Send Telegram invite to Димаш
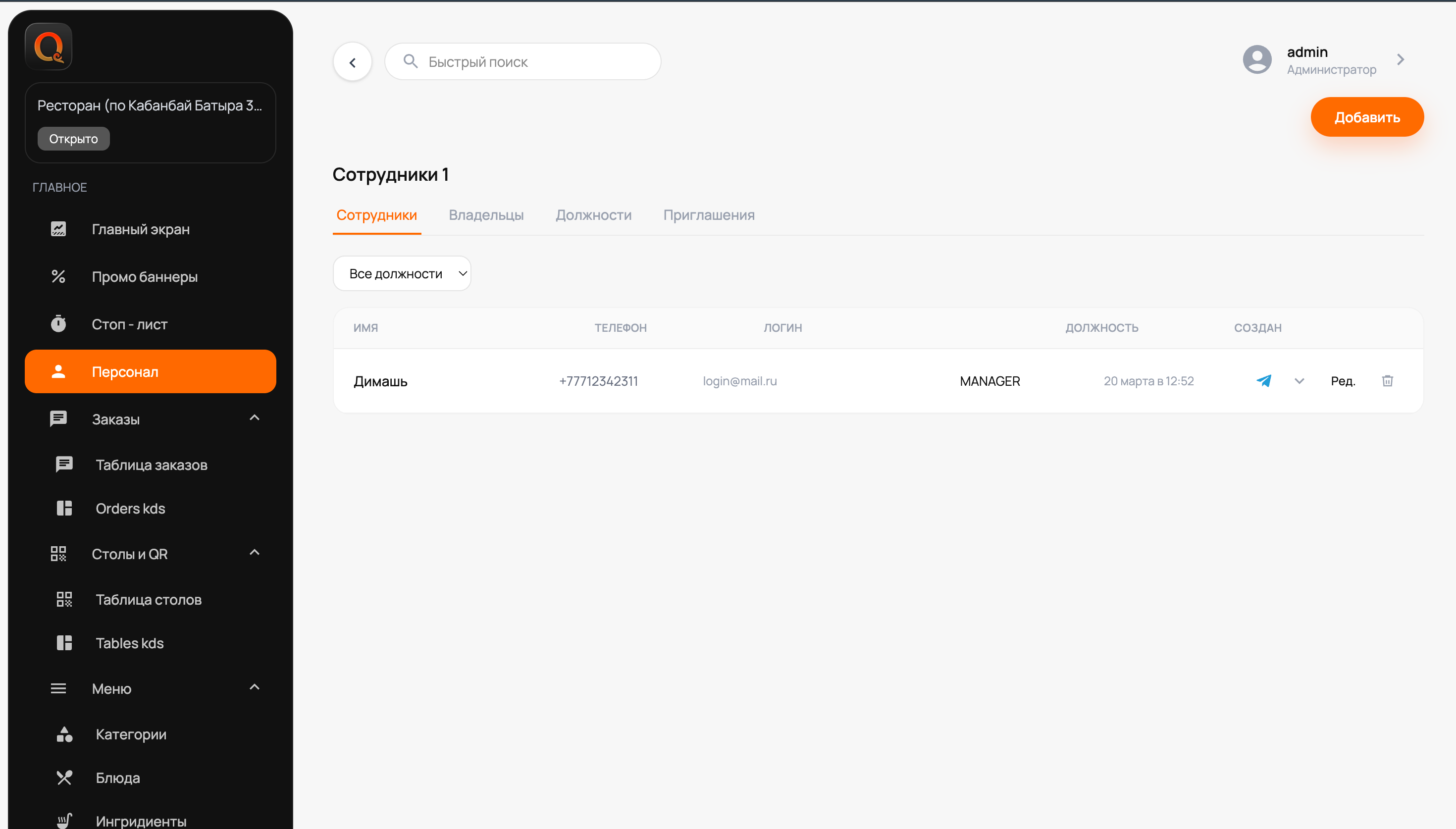 click(1264, 380)
